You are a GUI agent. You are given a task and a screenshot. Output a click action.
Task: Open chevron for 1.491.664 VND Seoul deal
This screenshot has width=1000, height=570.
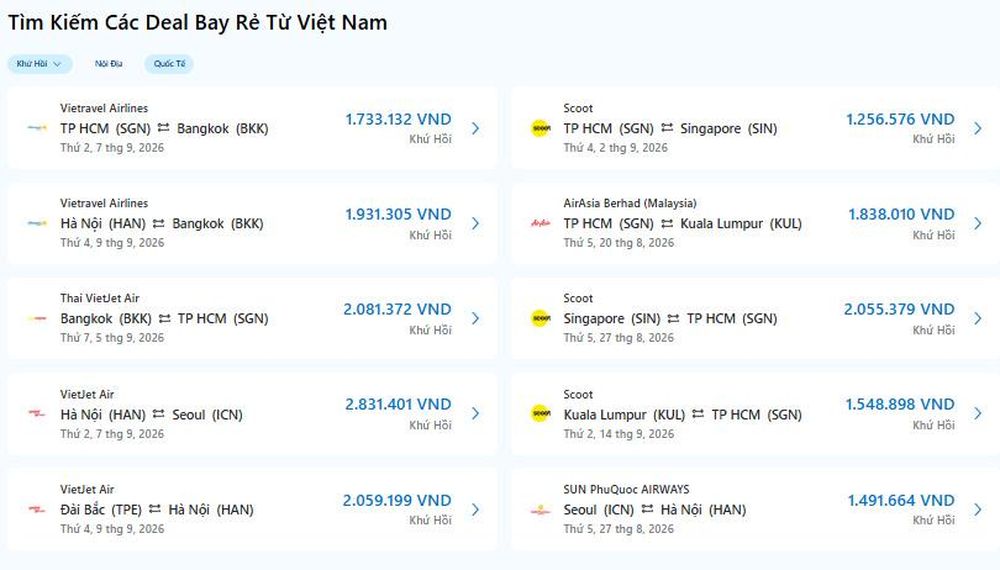tap(978, 509)
